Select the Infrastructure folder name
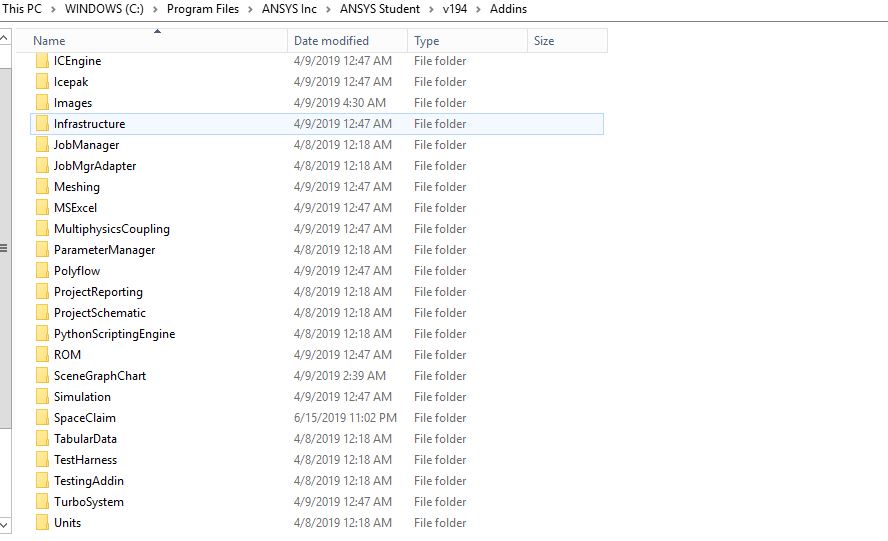The height and width of the screenshot is (541, 888). pyautogui.click(x=89, y=123)
